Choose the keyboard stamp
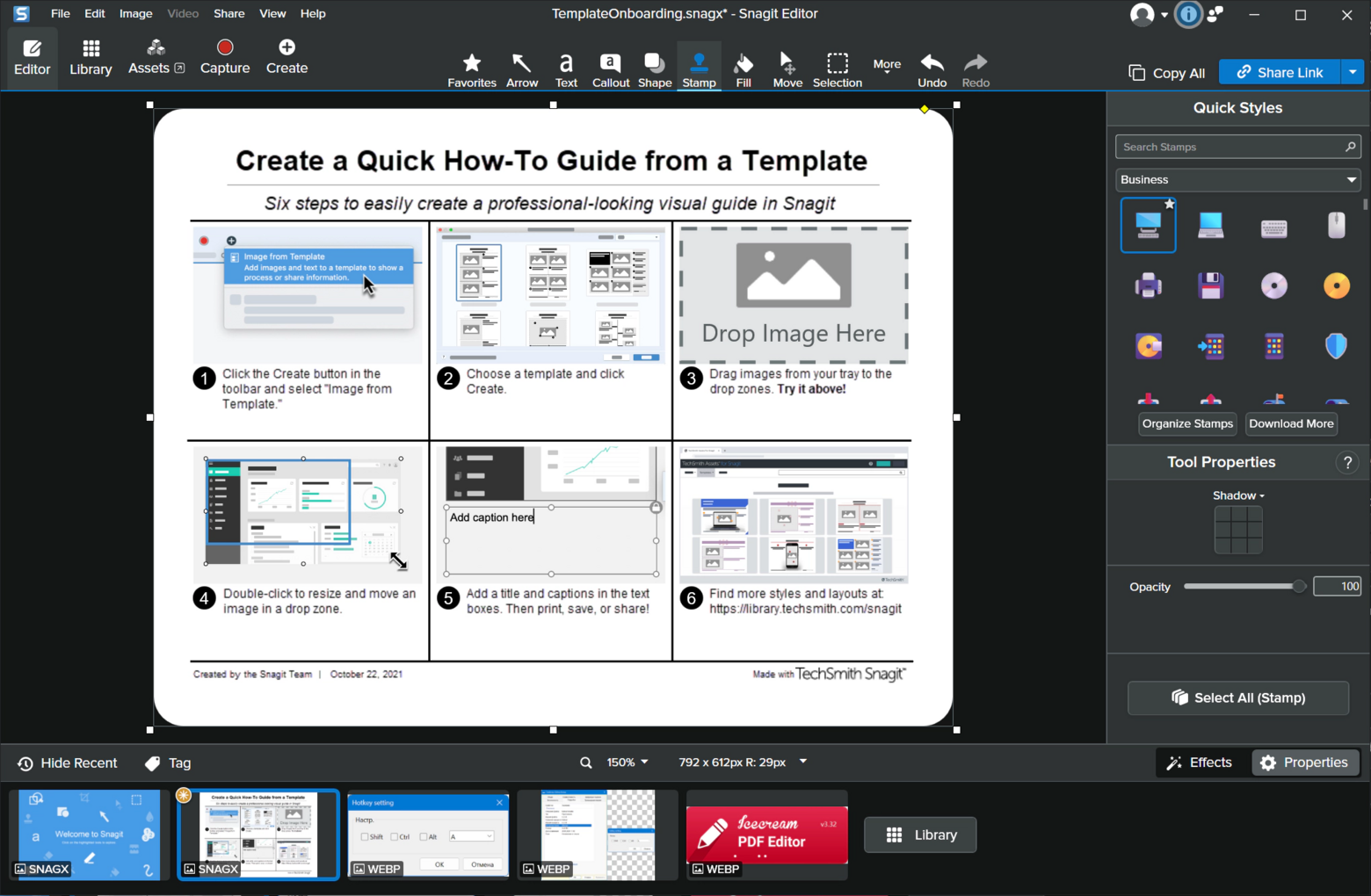This screenshot has height=896, width=1371. [x=1273, y=228]
